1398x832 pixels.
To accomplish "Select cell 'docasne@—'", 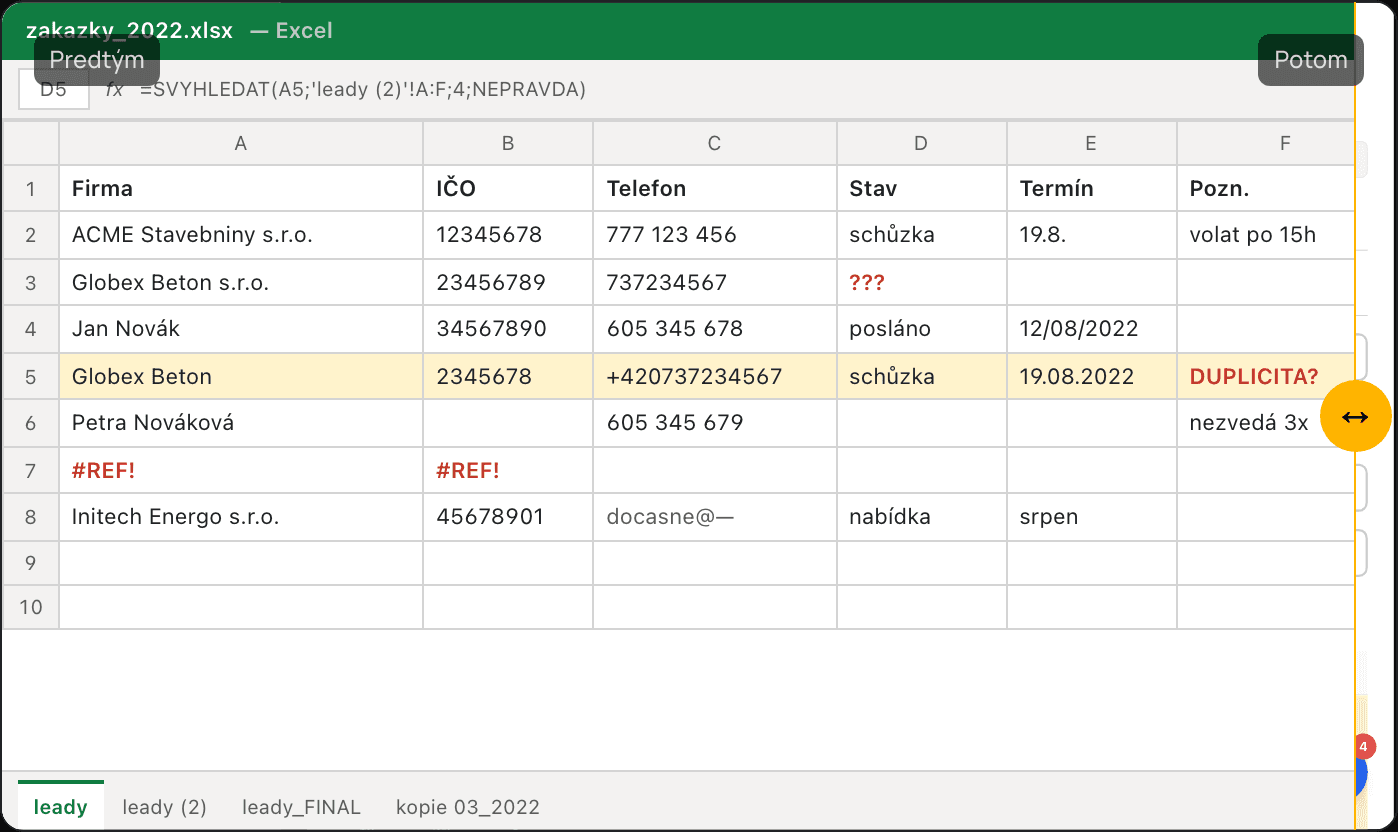I will [x=715, y=517].
